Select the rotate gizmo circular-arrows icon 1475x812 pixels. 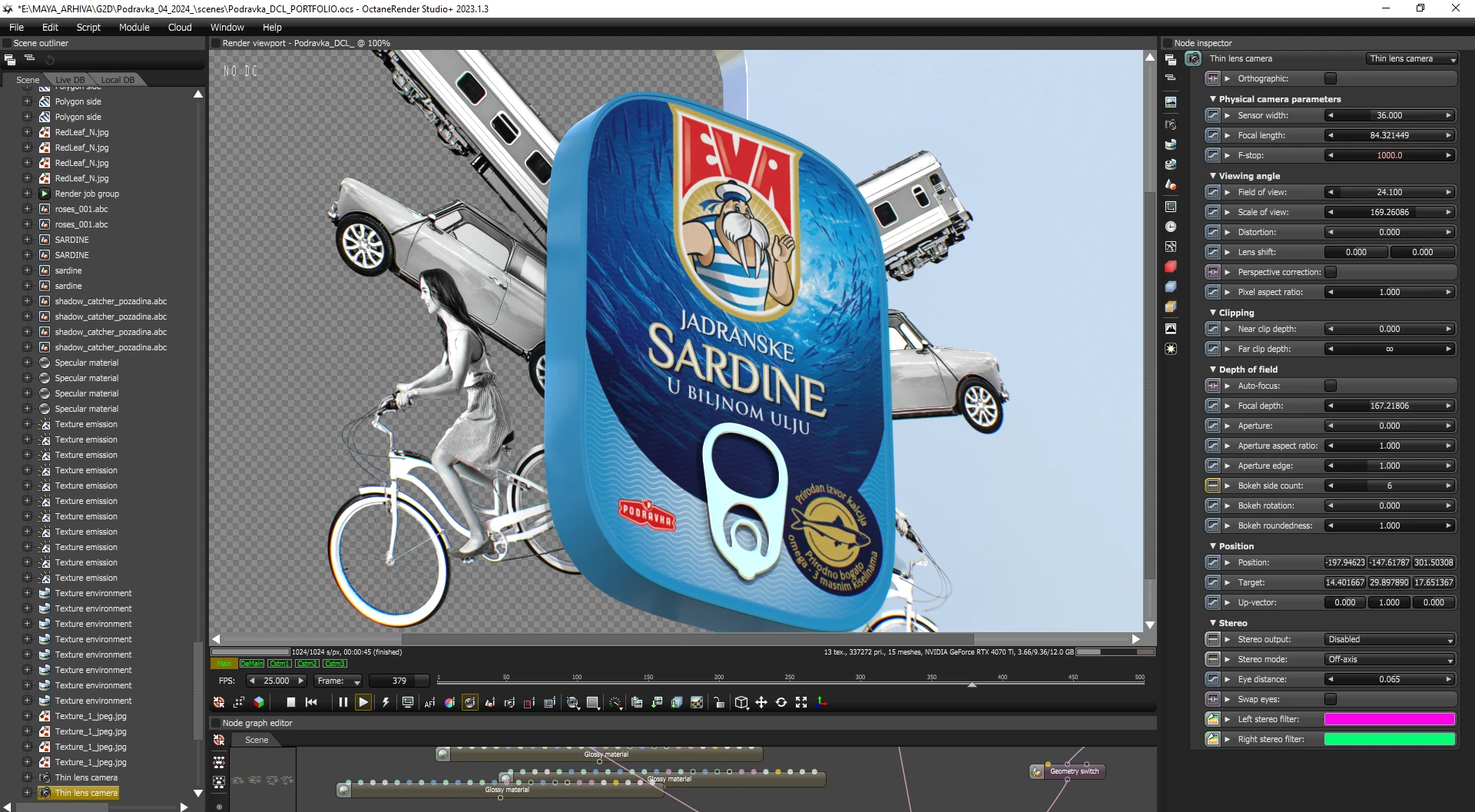tap(781, 702)
